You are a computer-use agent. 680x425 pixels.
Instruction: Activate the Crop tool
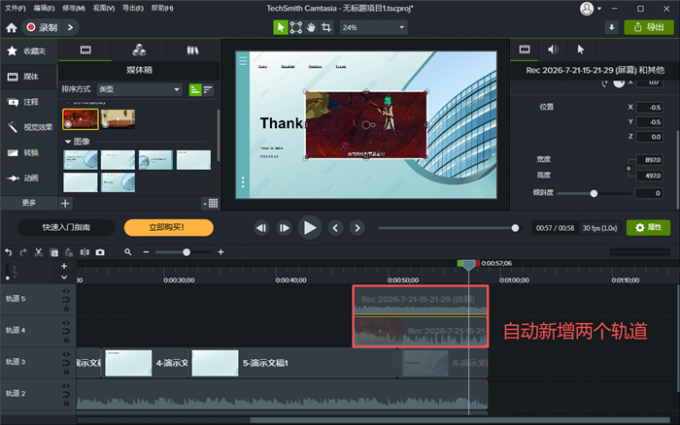(326, 27)
